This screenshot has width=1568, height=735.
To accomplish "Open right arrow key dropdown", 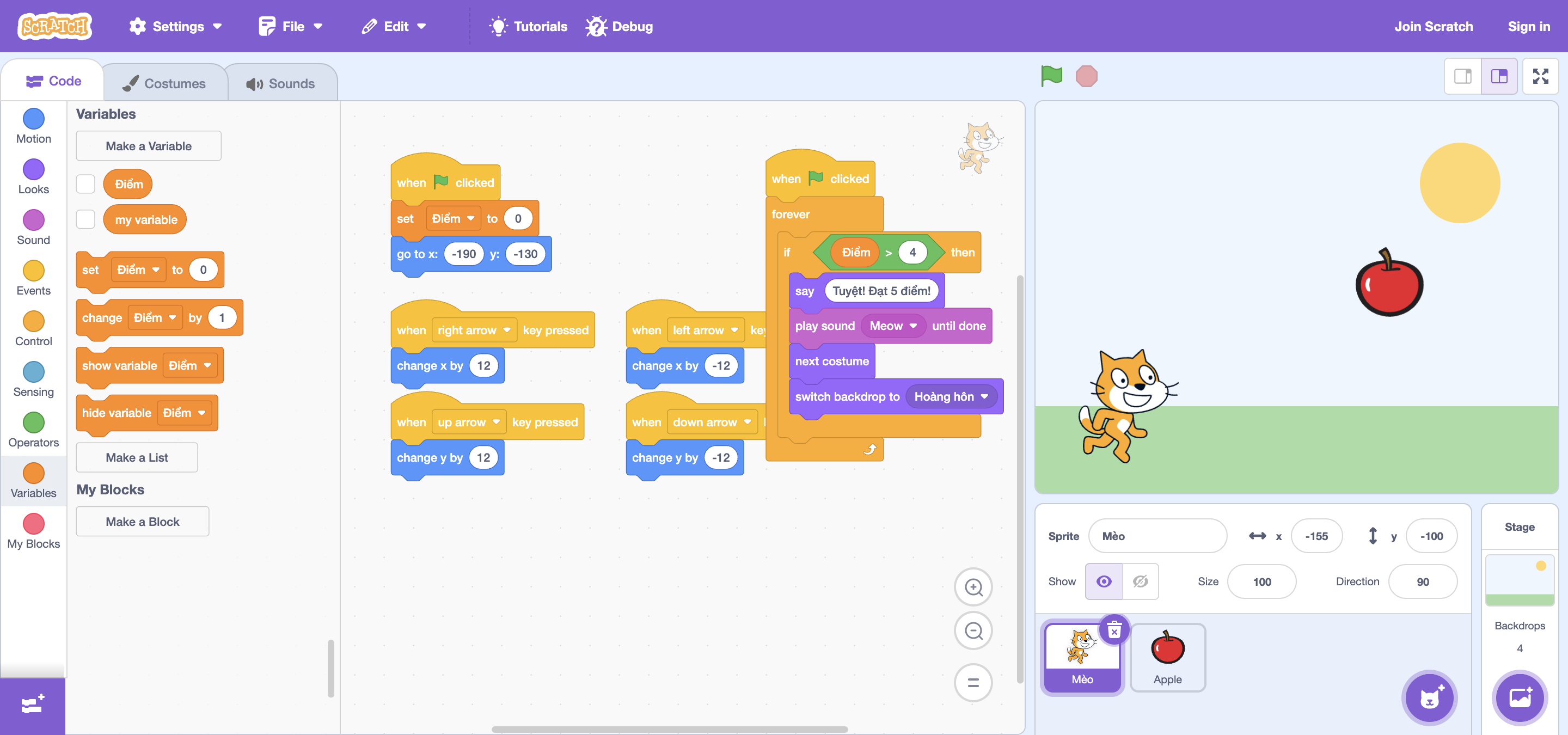I will [474, 330].
